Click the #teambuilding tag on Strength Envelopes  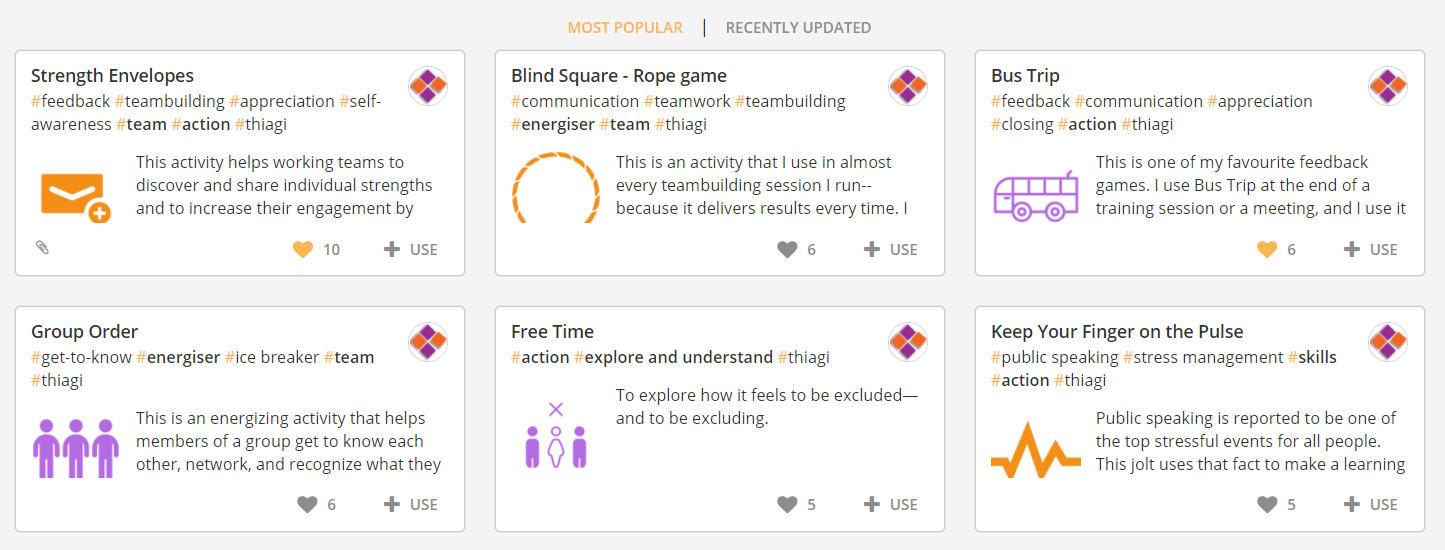point(169,101)
